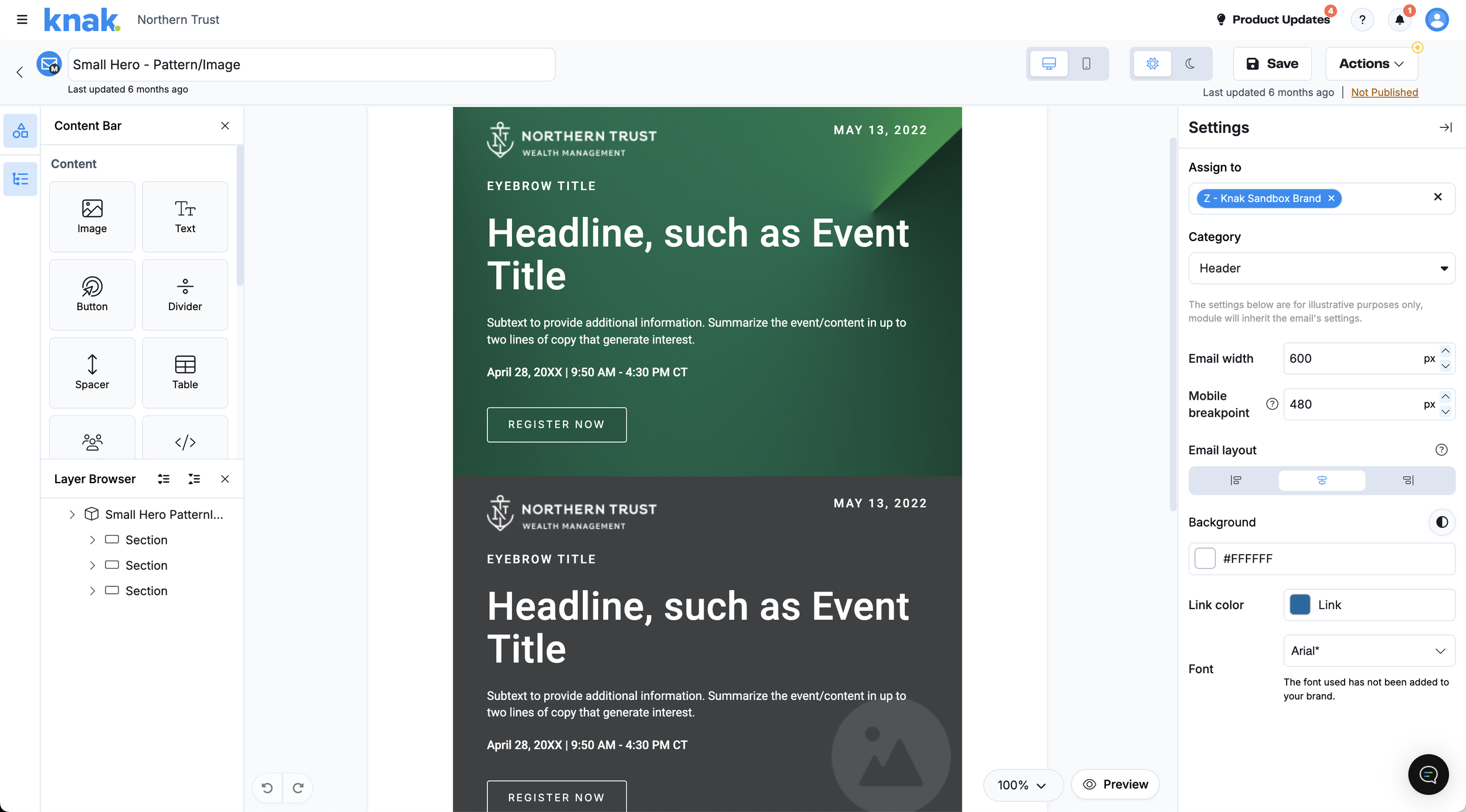The image size is (1466, 812).
Task: Click the email module type icon
Action: [x=49, y=64]
